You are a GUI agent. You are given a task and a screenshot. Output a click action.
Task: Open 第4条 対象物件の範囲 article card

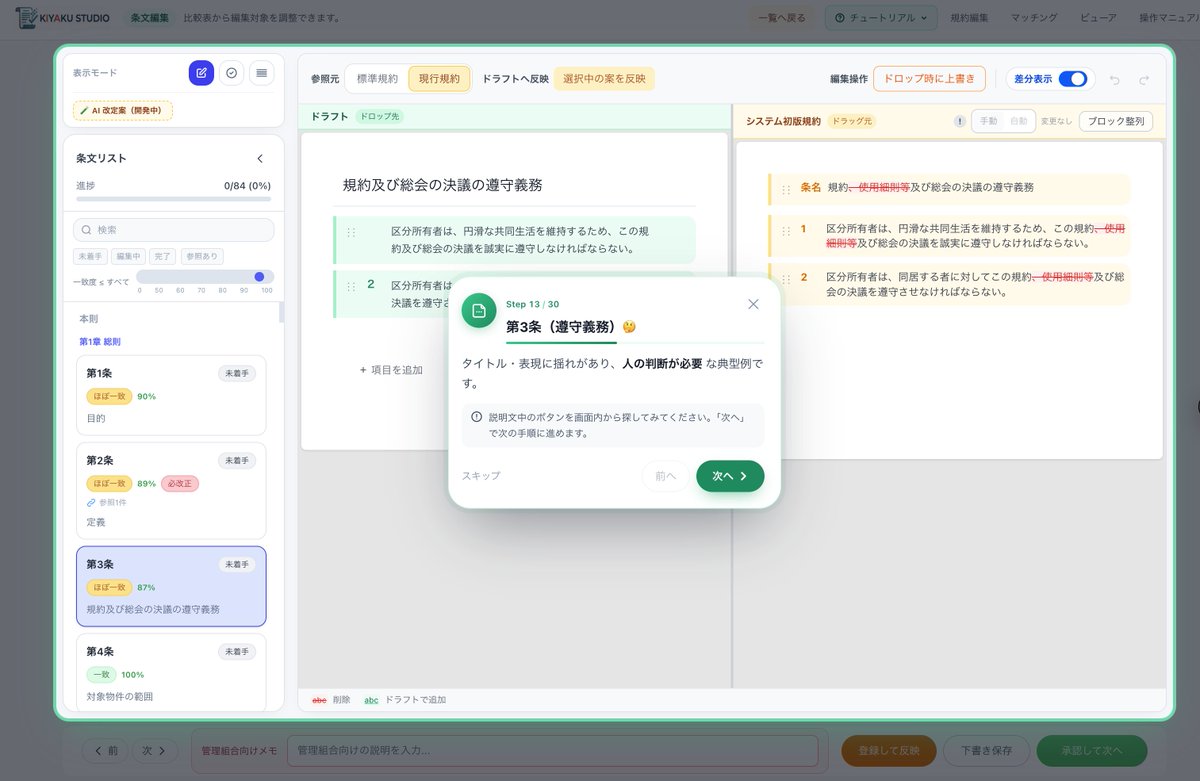(x=171, y=672)
